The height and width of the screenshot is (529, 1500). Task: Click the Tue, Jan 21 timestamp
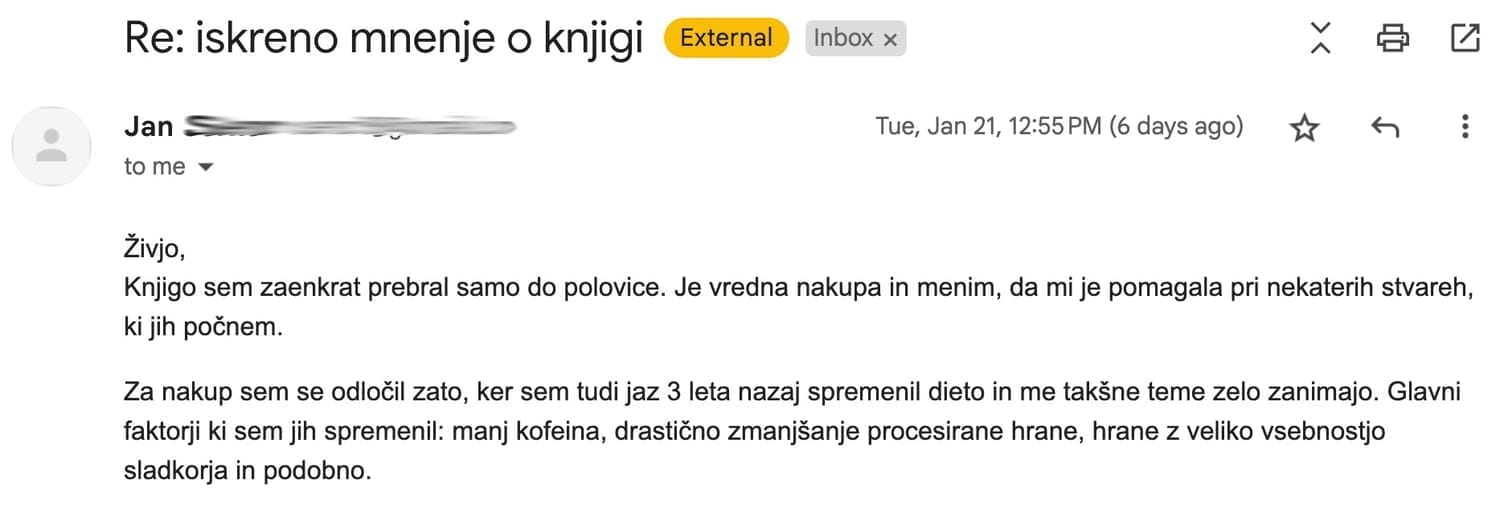1059,127
